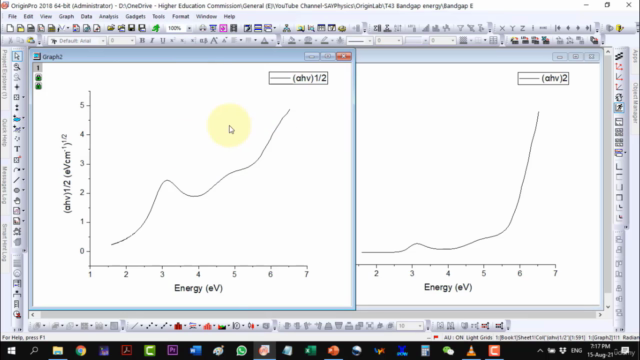Click the lower green lock icon in Graph2
This screenshot has height=360, width=640.
[38, 86]
